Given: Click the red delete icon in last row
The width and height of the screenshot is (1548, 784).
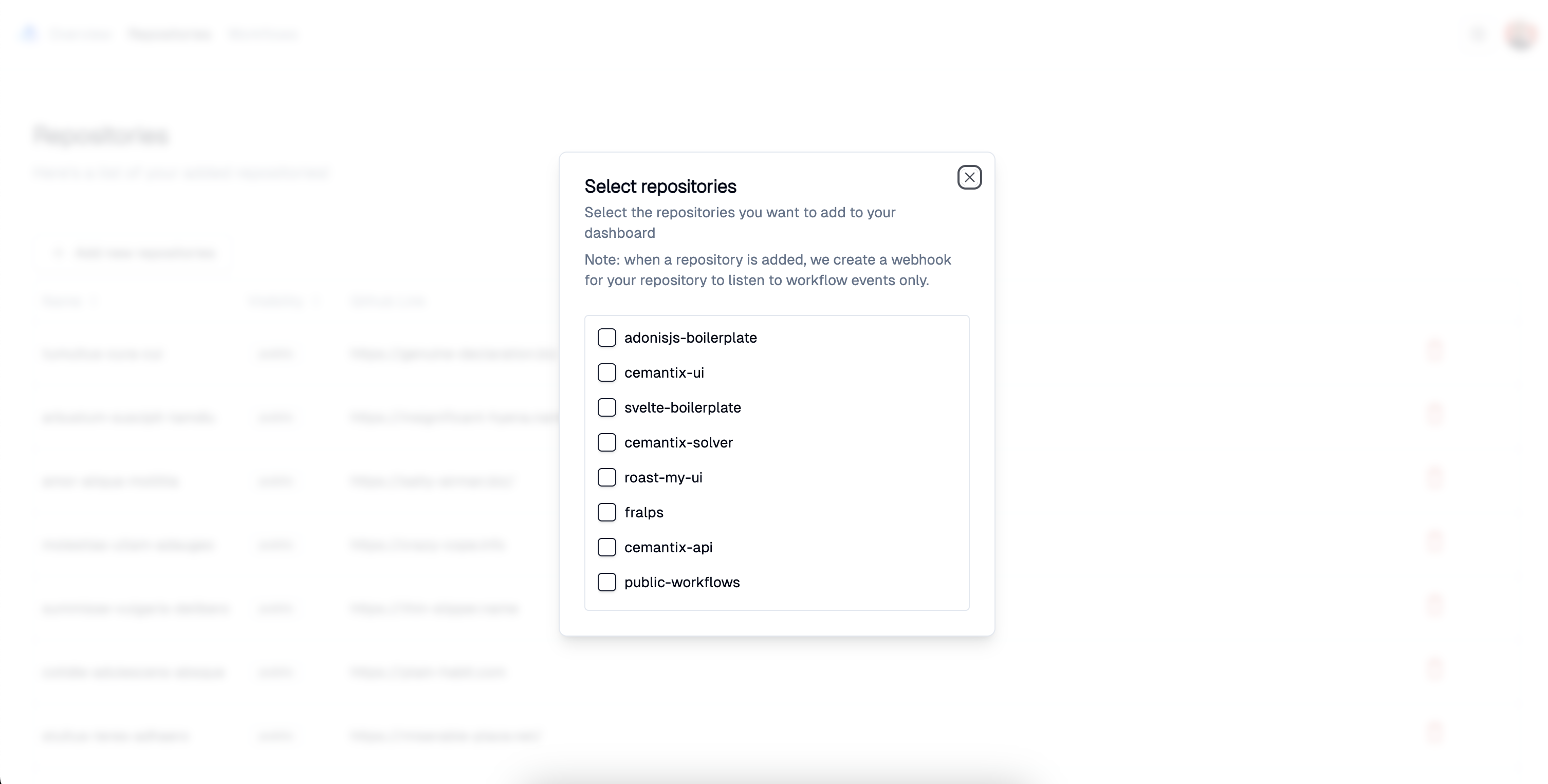Looking at the screenshot, I should (x=1434, y=732).
